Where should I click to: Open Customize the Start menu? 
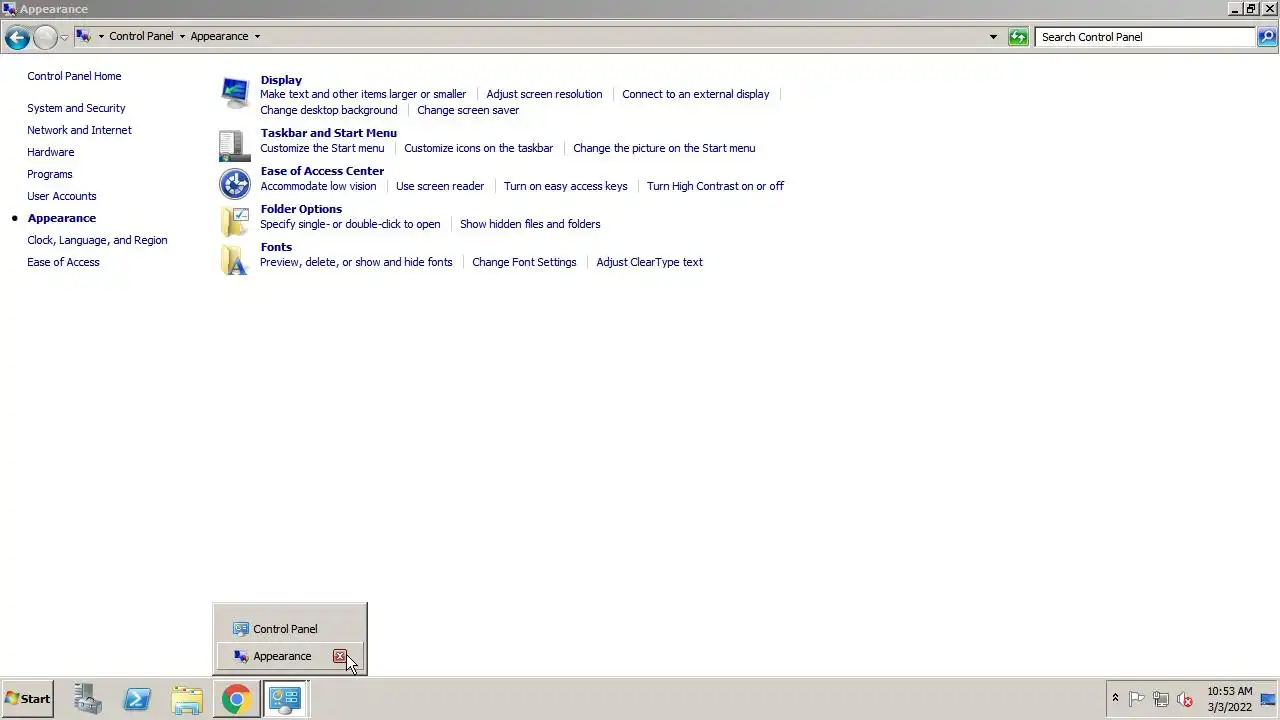point(322,148)
